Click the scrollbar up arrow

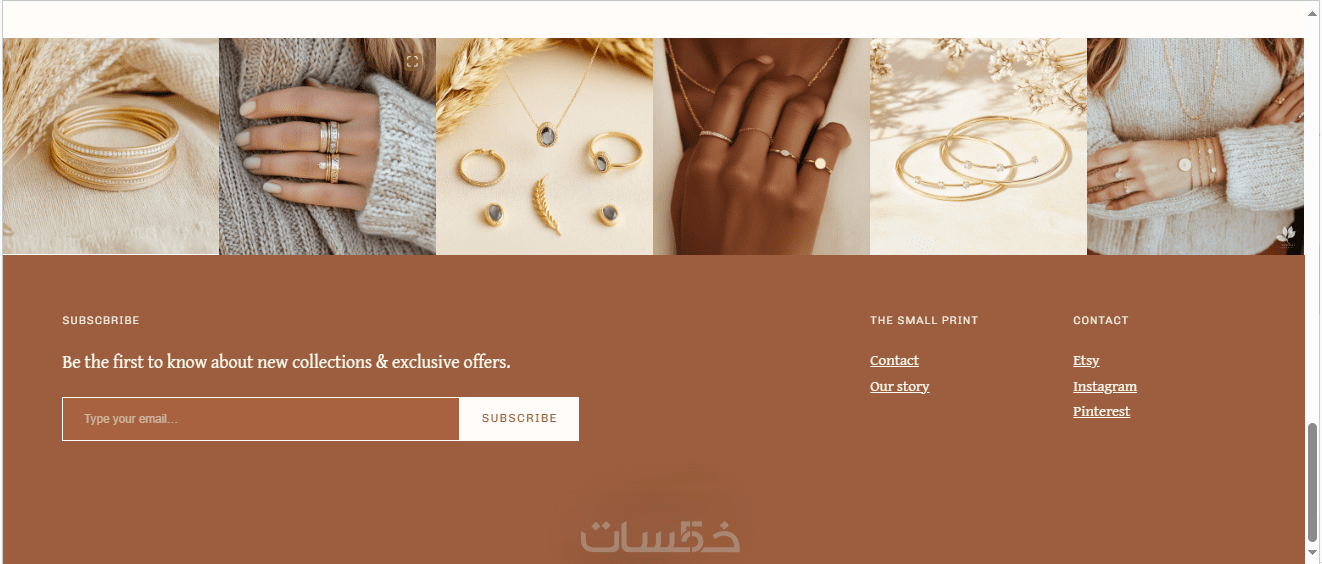pyautogui.click(x=1312, y=12)
